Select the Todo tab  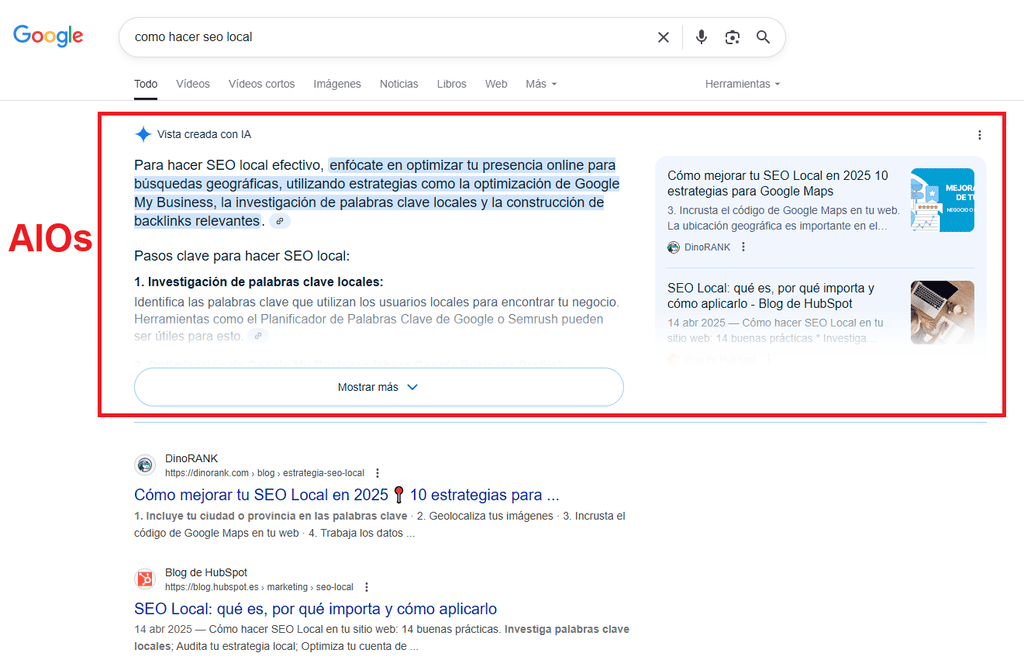(x=146, y=84)
